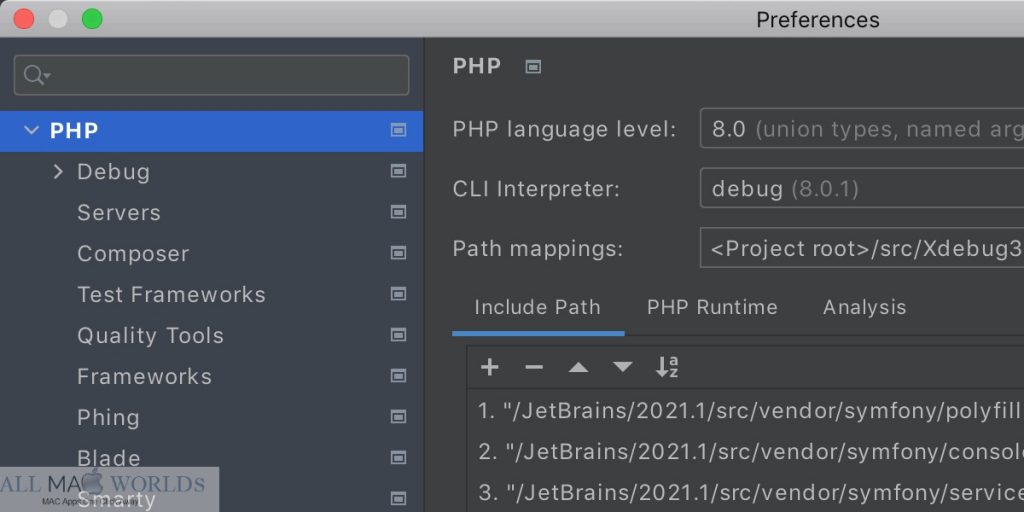
Task: Click the Add include path plus icon
Action: [x=489, y=367]
